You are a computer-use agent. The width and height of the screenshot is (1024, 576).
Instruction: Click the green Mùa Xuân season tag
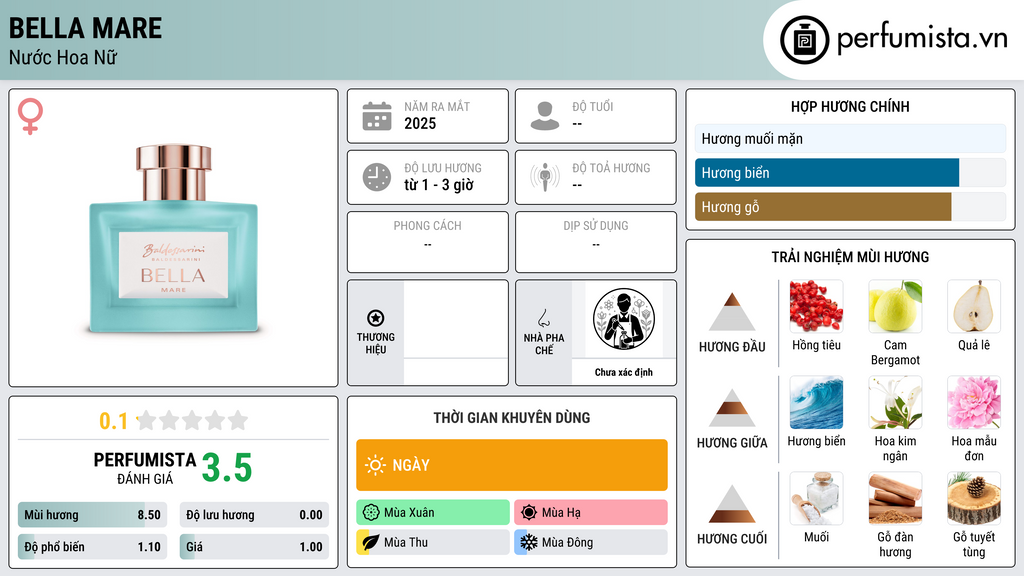tap(433, 513)
